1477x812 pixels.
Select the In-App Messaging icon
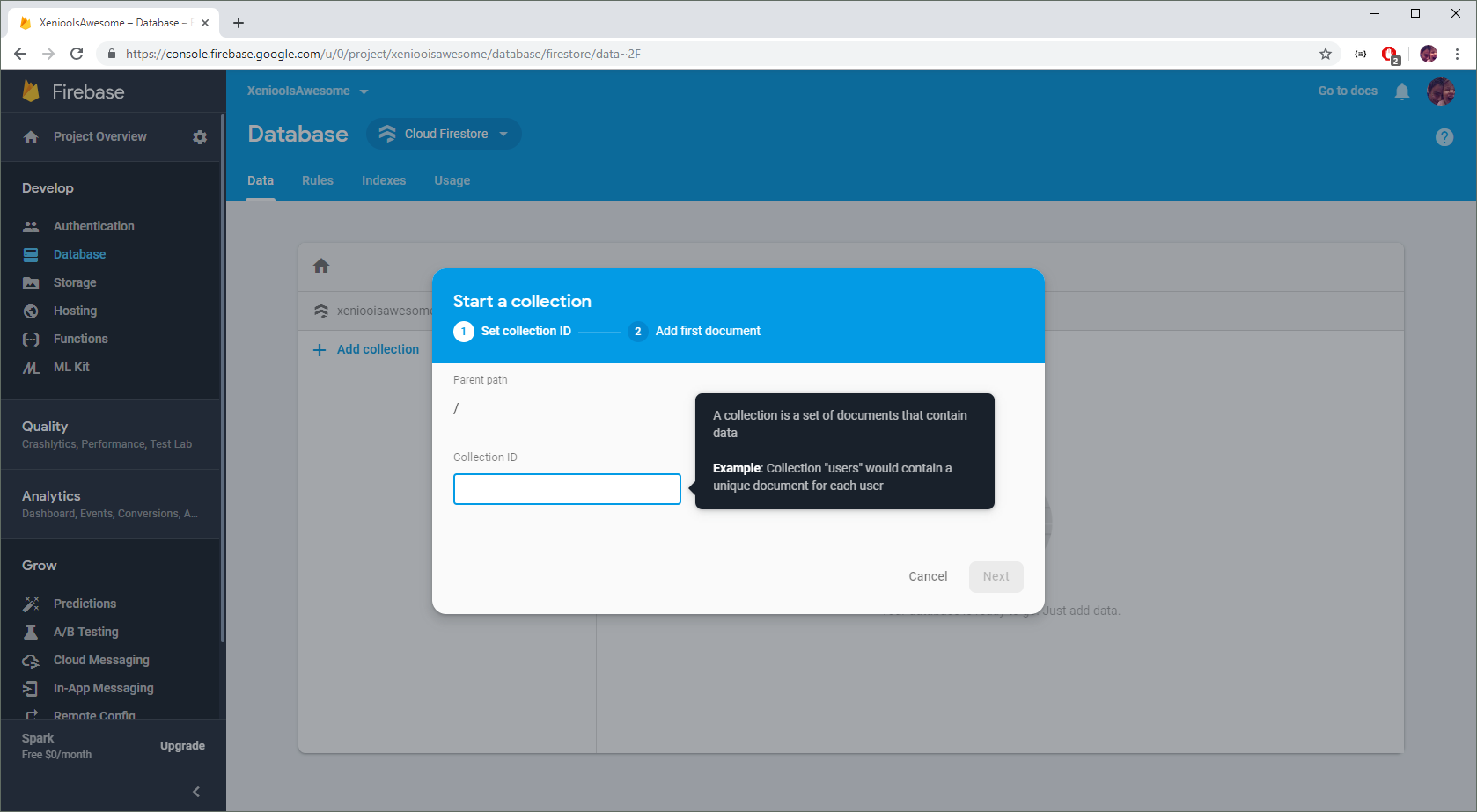point(31,688)
